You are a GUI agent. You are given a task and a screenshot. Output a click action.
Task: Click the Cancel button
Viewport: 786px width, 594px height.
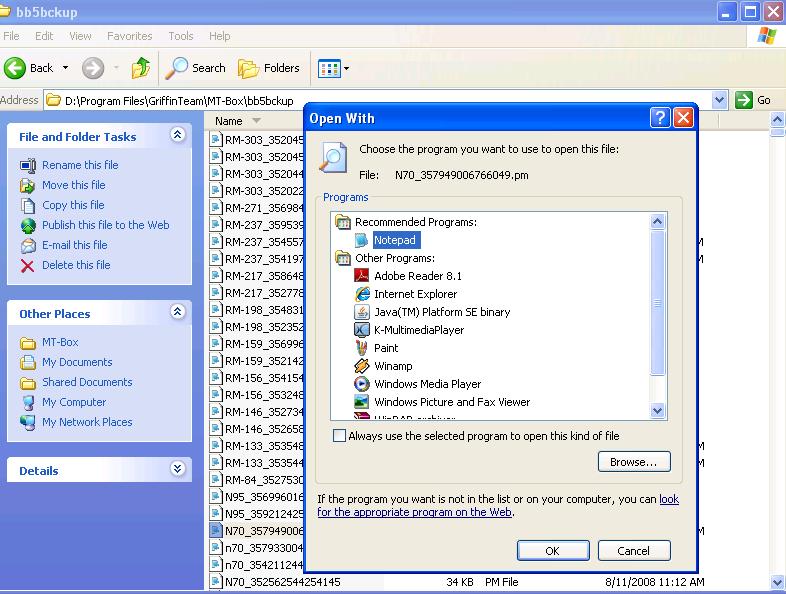pyautogui.click(x=634, y=551)
